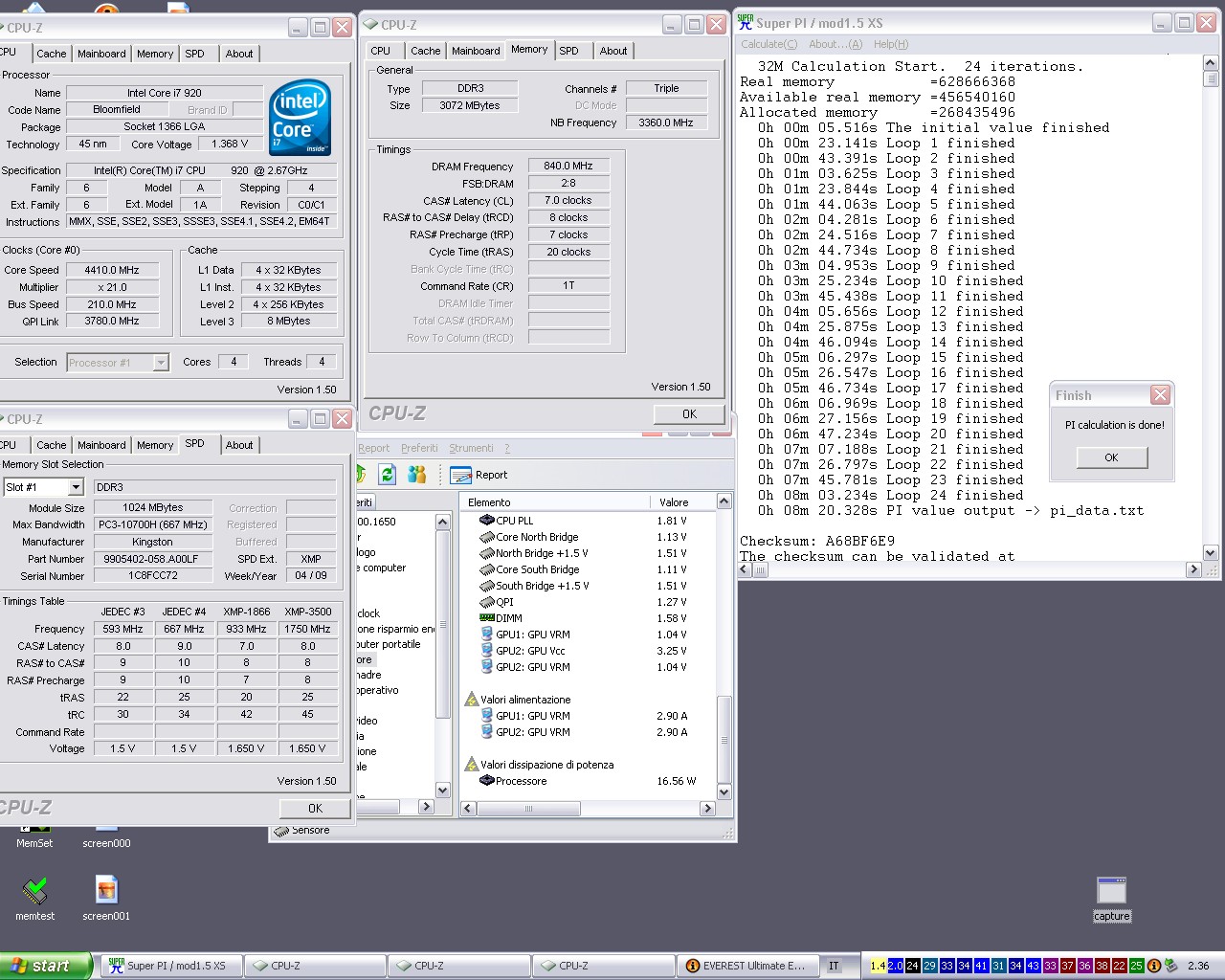Select the memtest desktop icon
The image size is (1225, 980).
(34, 899)
